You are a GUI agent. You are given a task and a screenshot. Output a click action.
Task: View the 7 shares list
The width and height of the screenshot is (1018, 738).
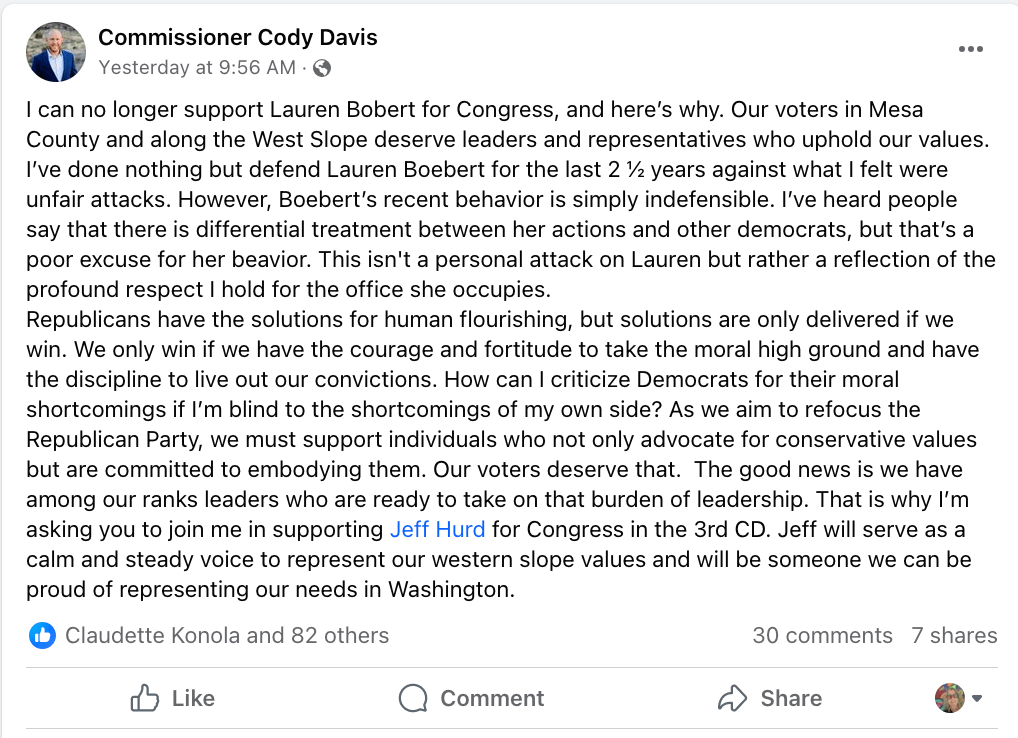(x=953, y=635)
